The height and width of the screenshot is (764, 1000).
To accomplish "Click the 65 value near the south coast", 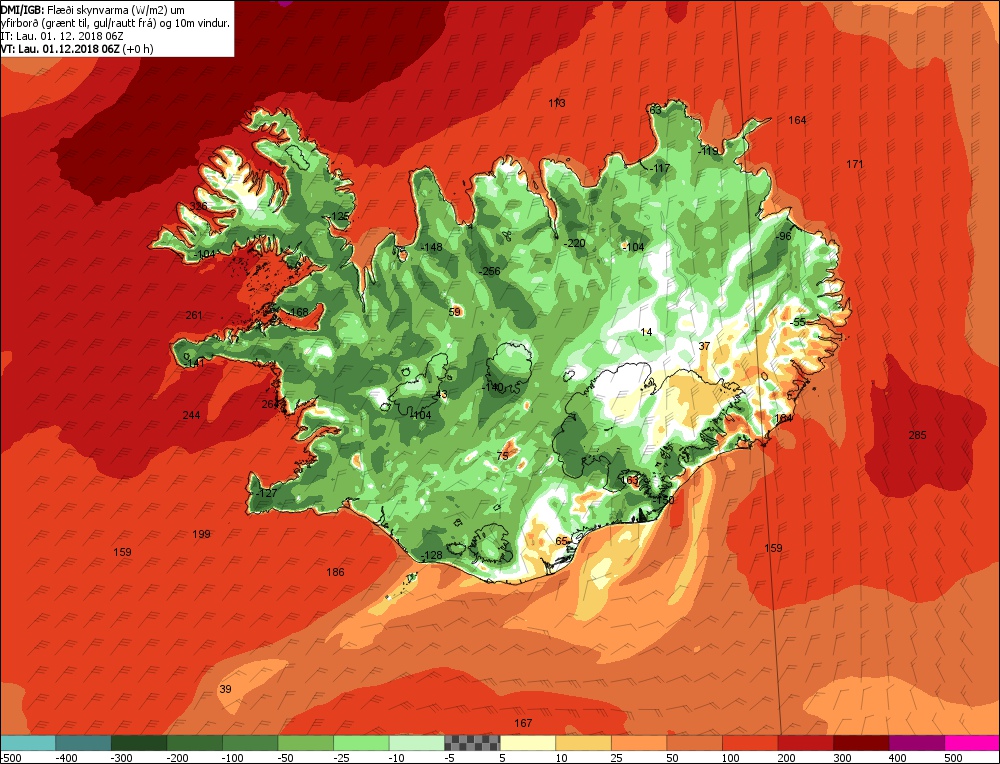I will [561, 541].
